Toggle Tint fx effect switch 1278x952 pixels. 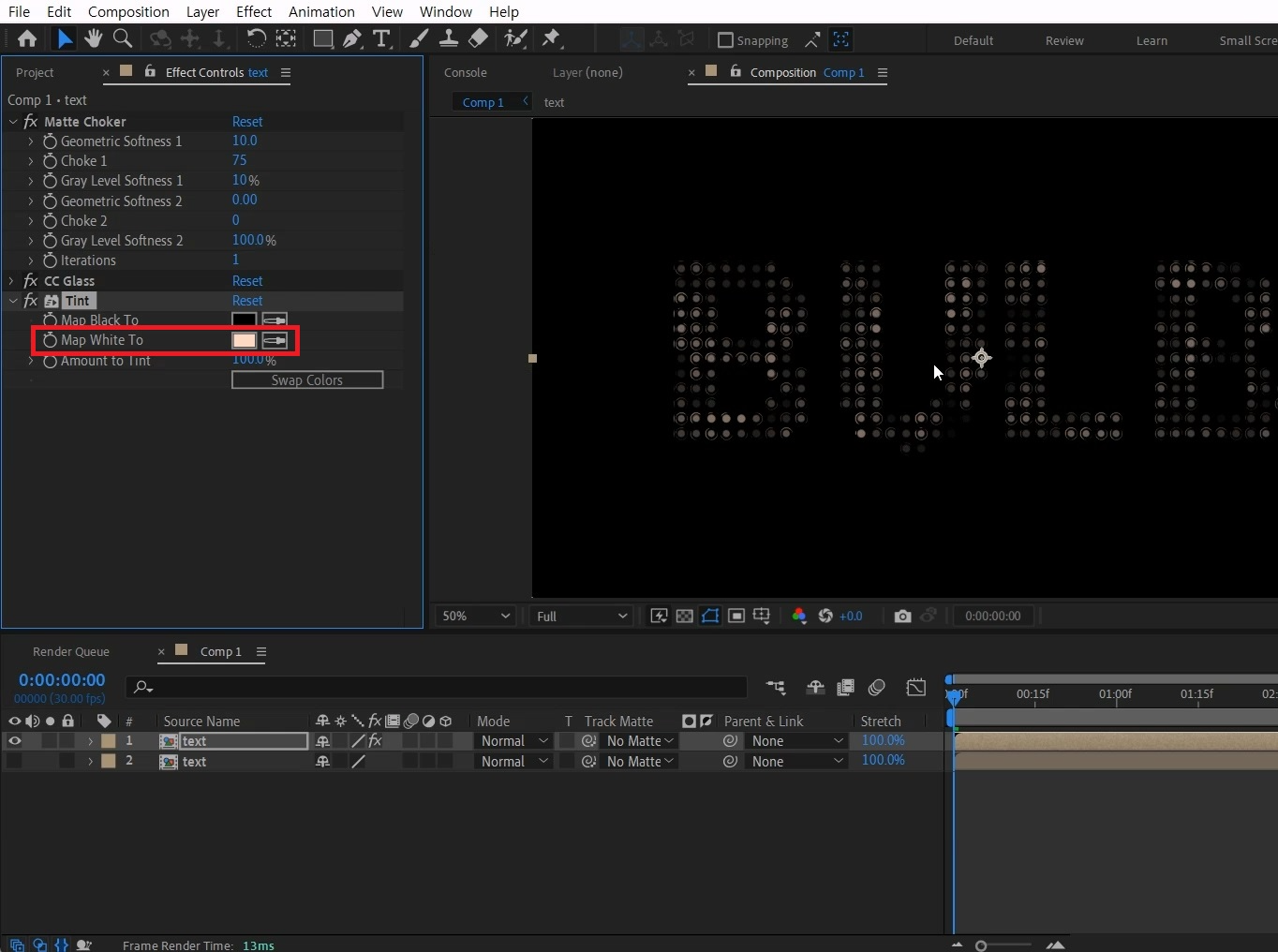(x=31, y=301)
